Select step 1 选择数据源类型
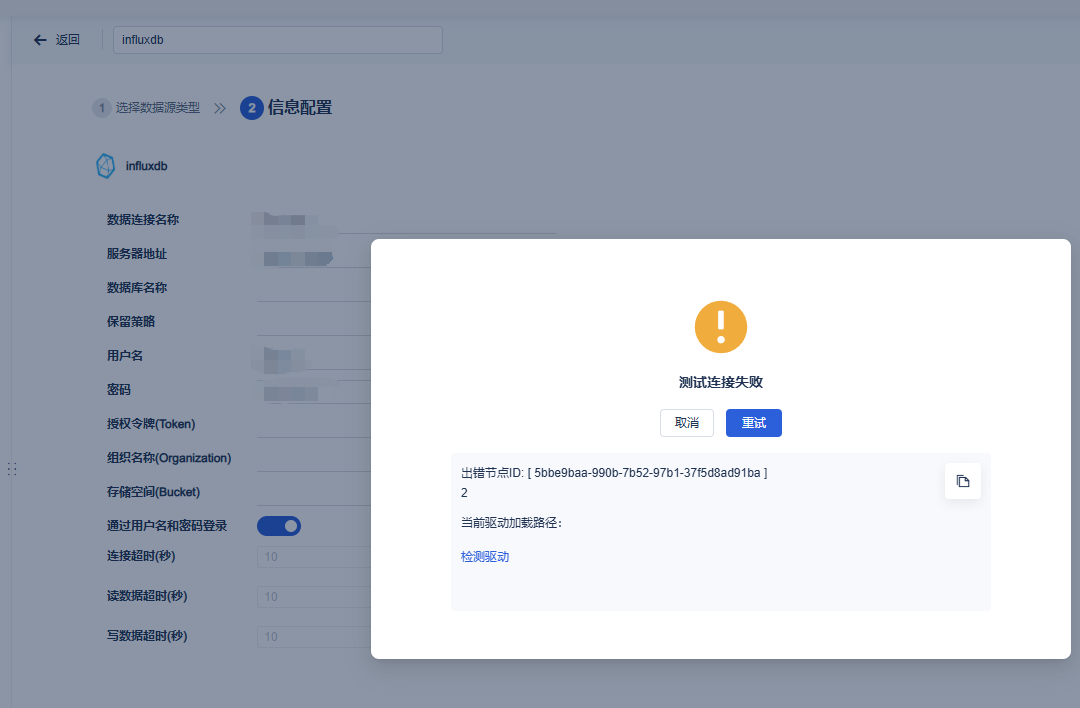The image size is (1080, 708). (x=147, y=108)
